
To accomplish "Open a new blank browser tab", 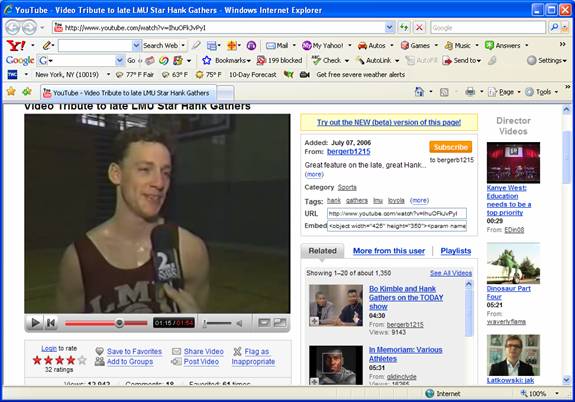I will 226,93.
